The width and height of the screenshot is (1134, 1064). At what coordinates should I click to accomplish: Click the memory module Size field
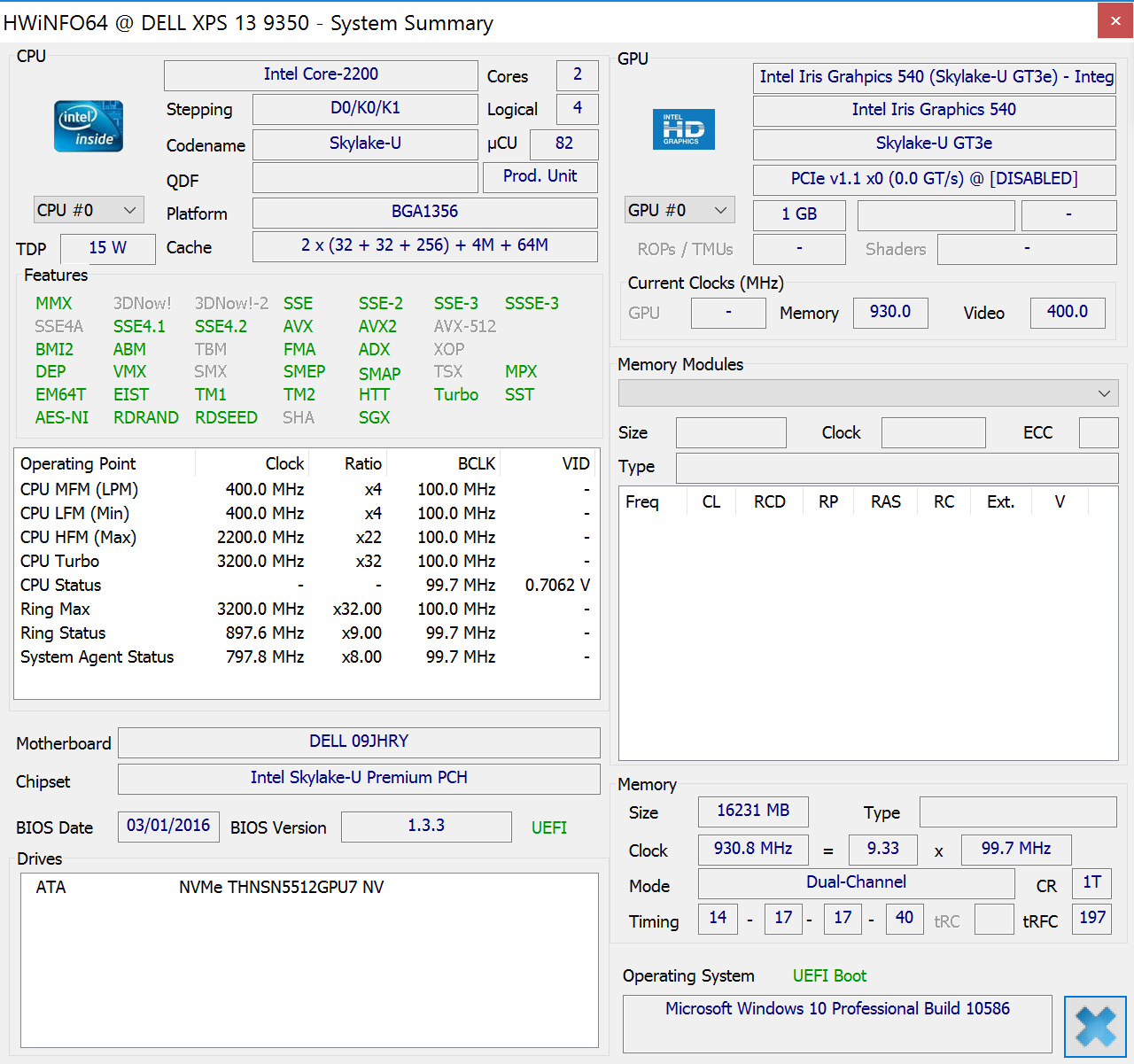point(731,432)
